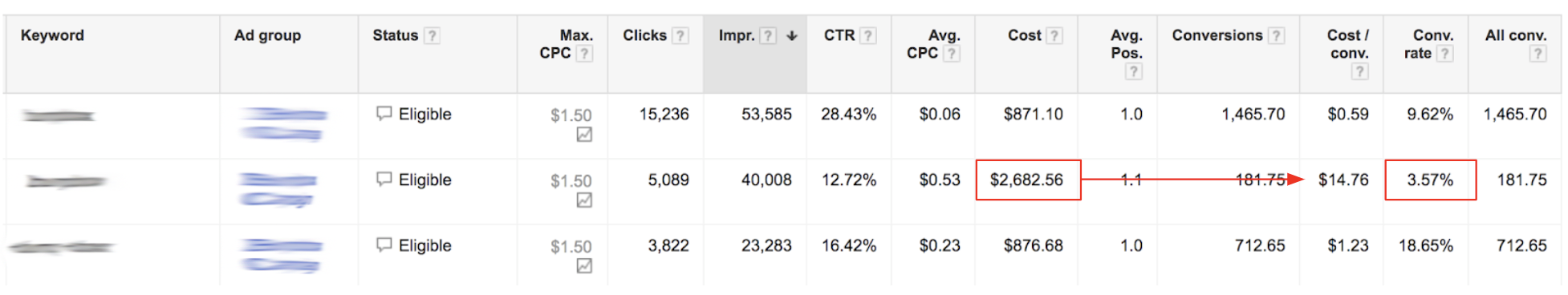Open the bid chart icon in third row
The width and height of the screenshot is (1568, 295).
pos(584,266)
